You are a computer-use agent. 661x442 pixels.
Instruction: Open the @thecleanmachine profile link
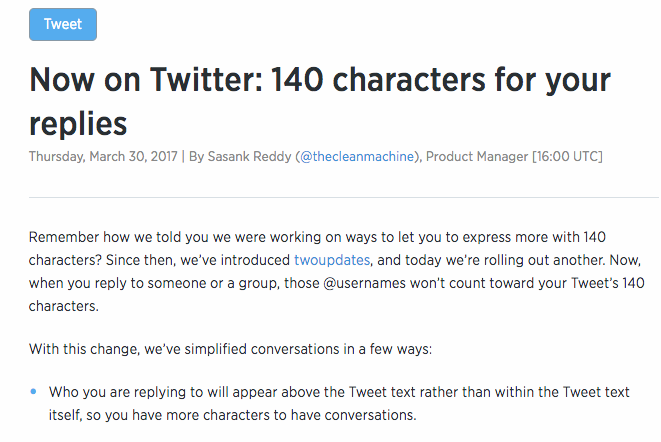coord(350,157)
